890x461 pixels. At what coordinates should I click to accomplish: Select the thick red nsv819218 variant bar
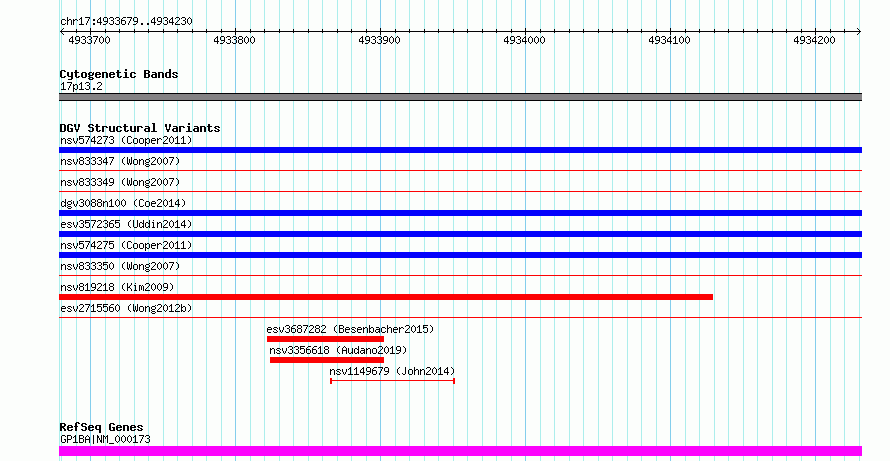pyautogui.click(x=386, y=297)
